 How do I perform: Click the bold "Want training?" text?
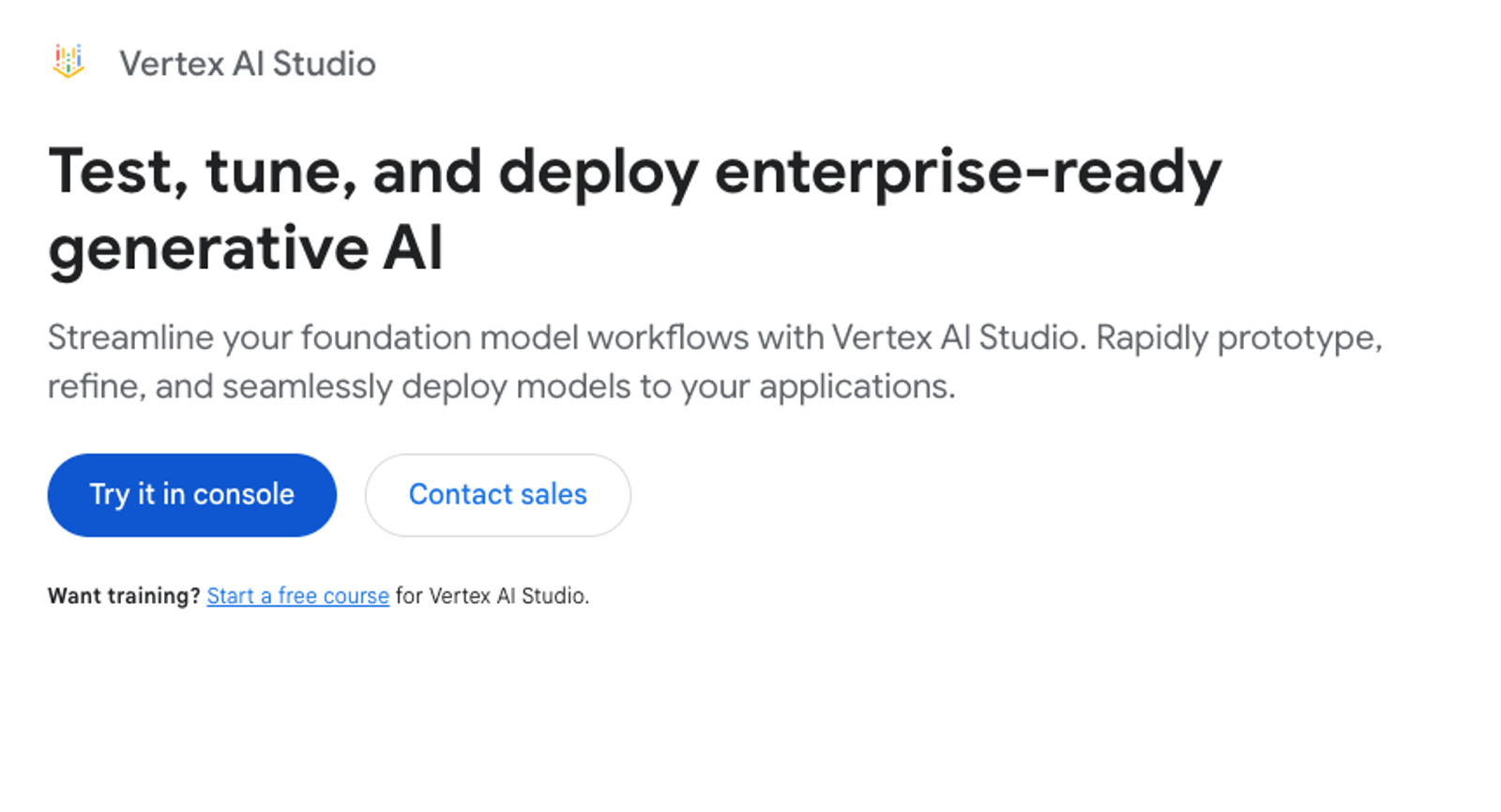[x=124, y=596]
